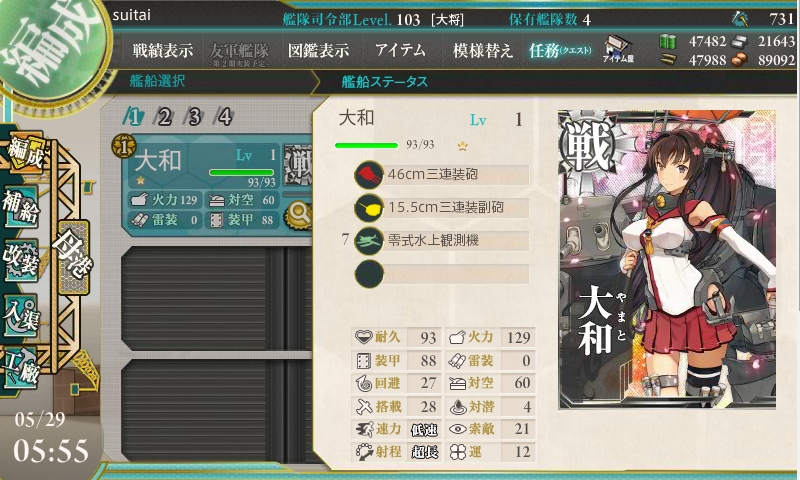
Task: Click the 46cm三連装砲 red cannon icon
Action: click(x=369, y=175)
